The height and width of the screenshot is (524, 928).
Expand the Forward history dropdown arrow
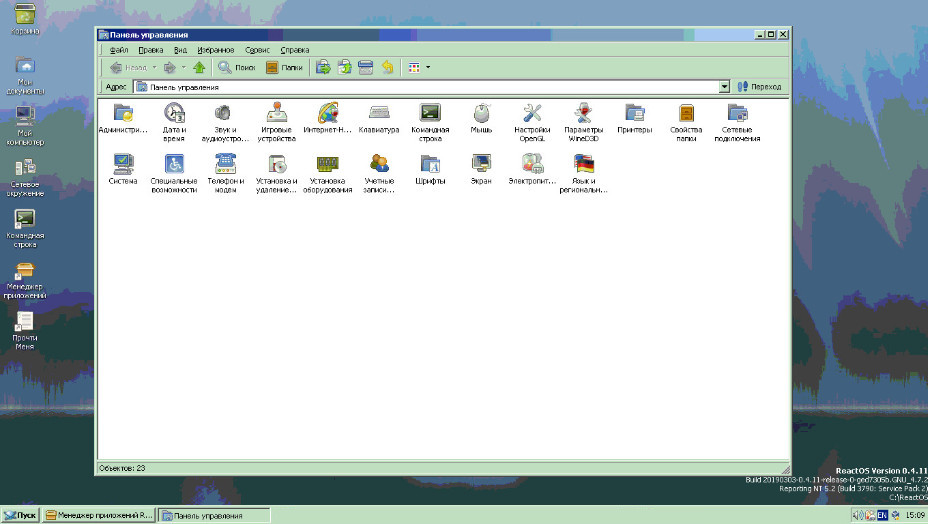click(x=183, y=67)
